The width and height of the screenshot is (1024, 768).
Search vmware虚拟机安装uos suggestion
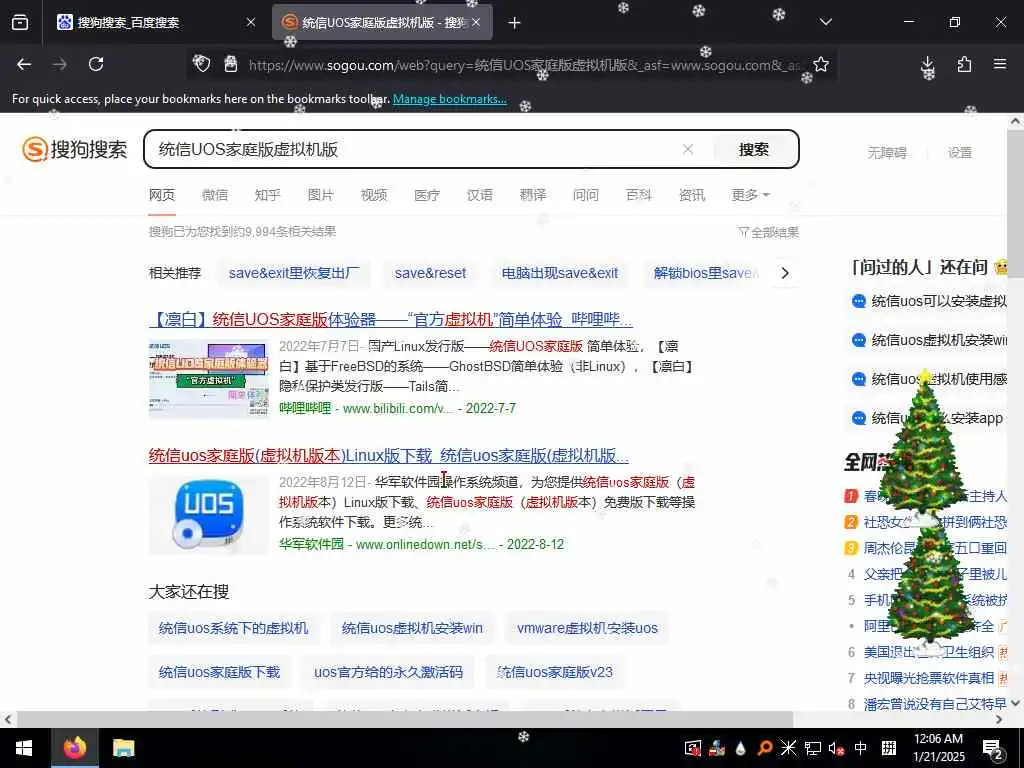pyautogui.click(x=587, y=628)
